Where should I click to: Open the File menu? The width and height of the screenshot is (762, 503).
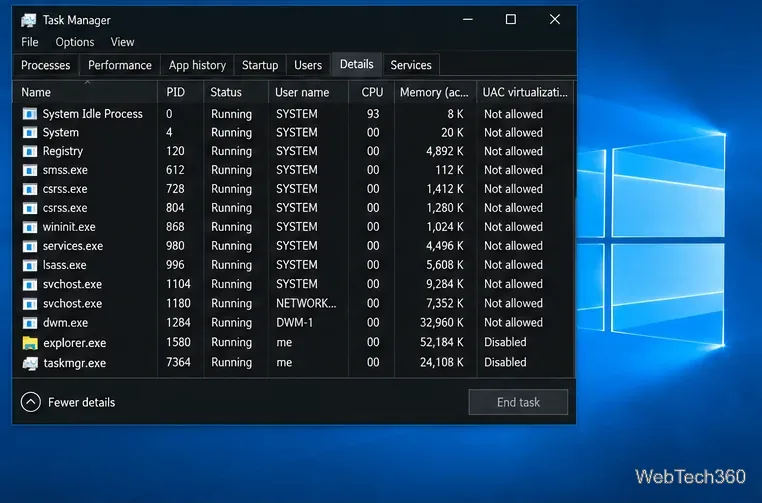click(30, 42)
